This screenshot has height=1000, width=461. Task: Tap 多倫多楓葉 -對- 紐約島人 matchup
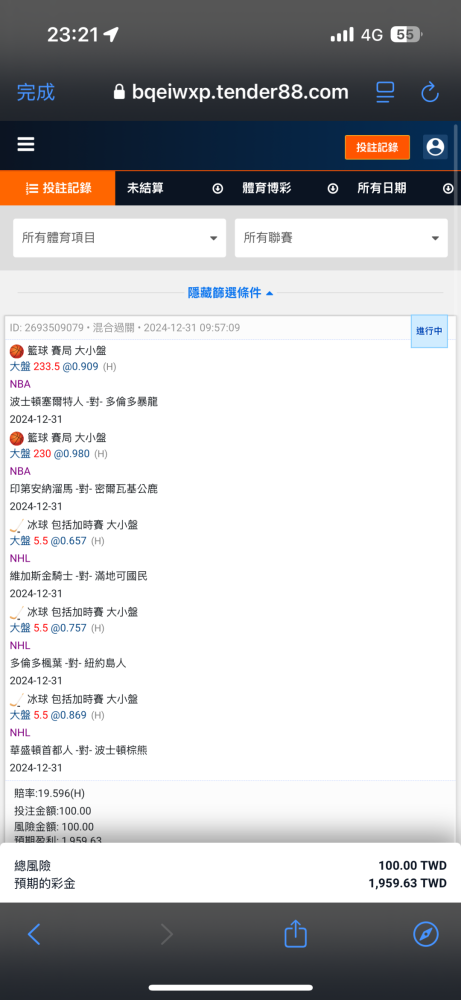[68, 663]
